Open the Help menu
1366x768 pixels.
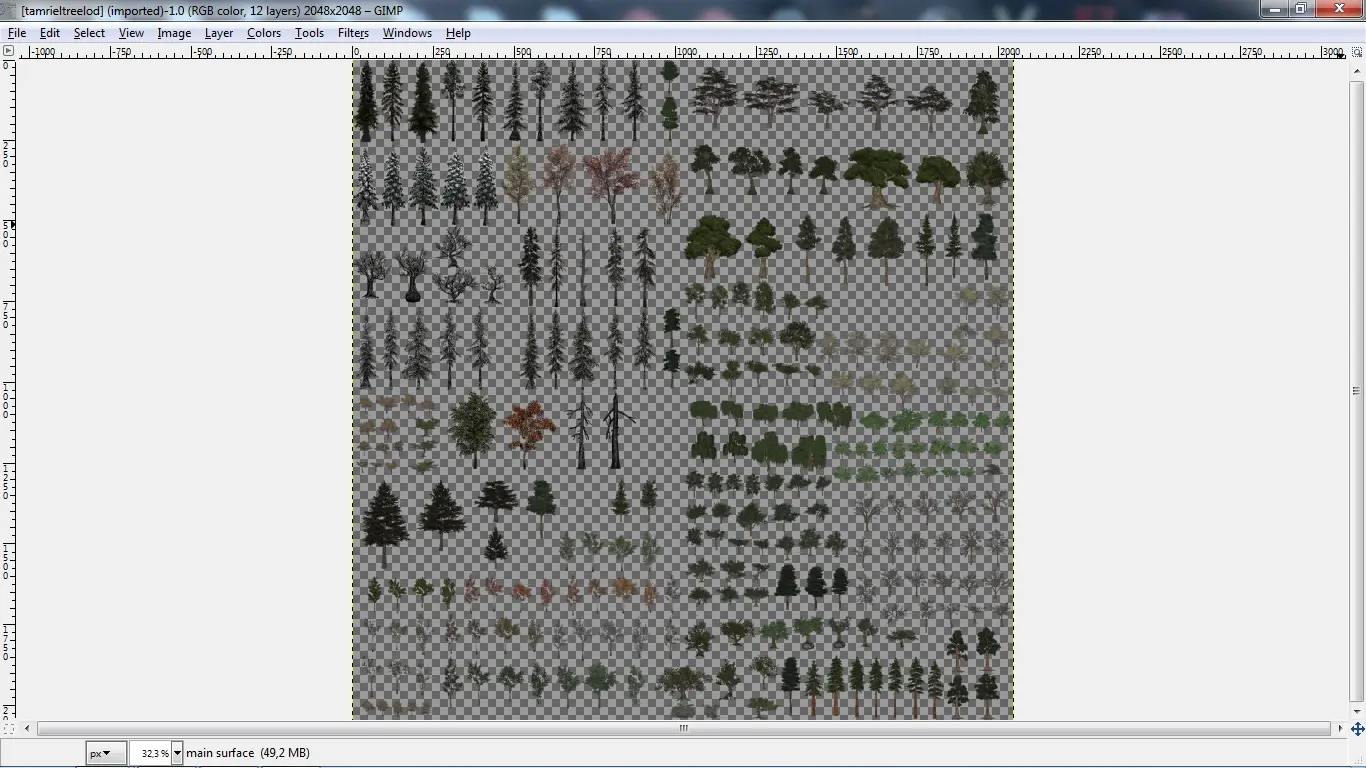(x=458, y=33)
